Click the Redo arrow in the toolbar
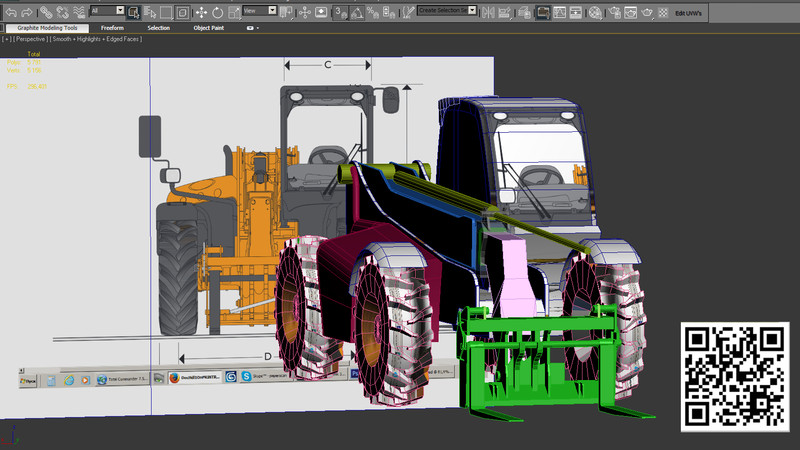Screen dimensions: 800x450 tap(27, 12)
